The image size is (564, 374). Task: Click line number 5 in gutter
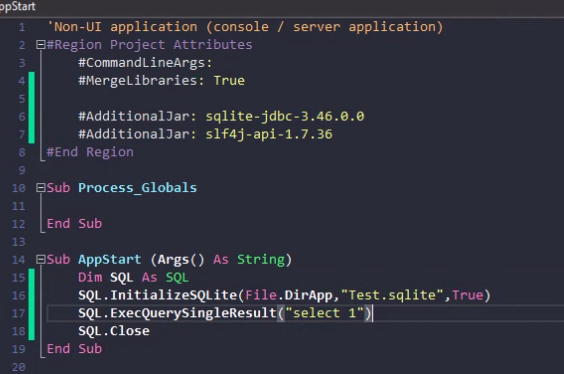point(22,99)
